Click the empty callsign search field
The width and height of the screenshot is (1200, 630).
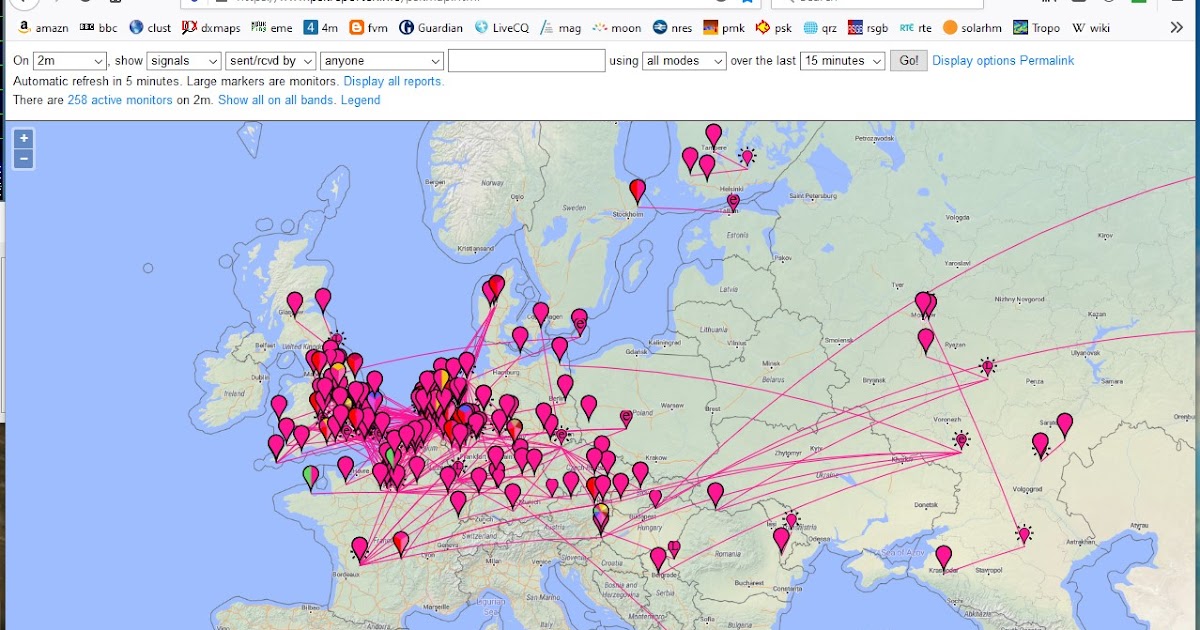[527, 60]
